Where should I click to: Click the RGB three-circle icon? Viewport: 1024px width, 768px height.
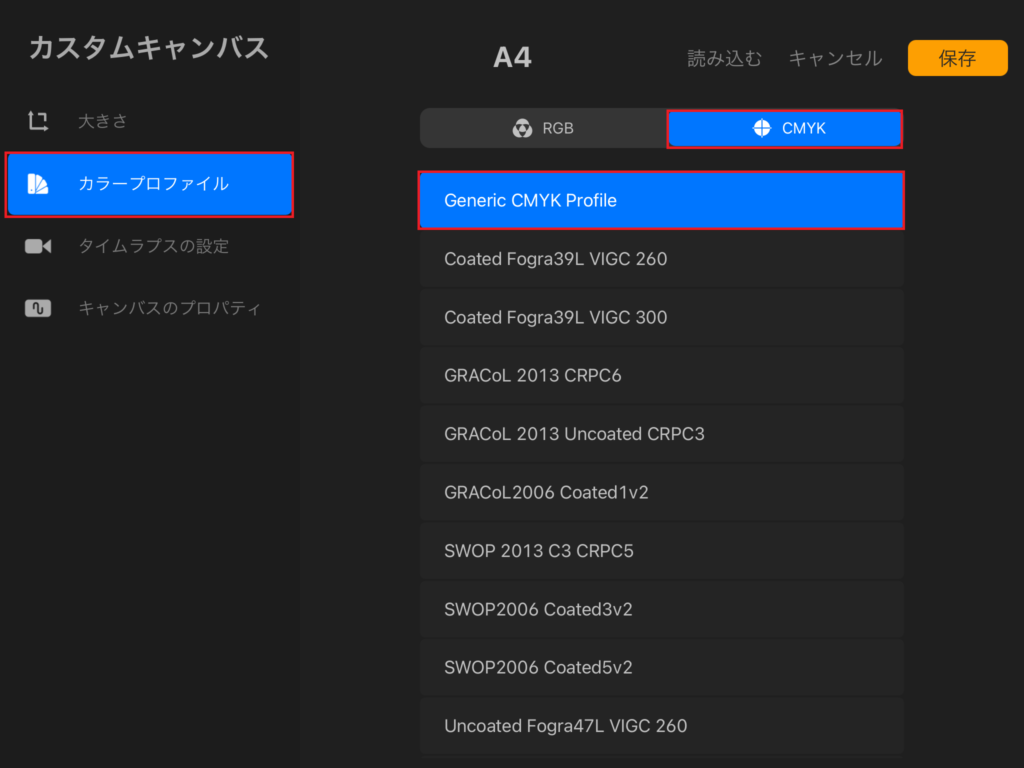[x=522, y=128]
